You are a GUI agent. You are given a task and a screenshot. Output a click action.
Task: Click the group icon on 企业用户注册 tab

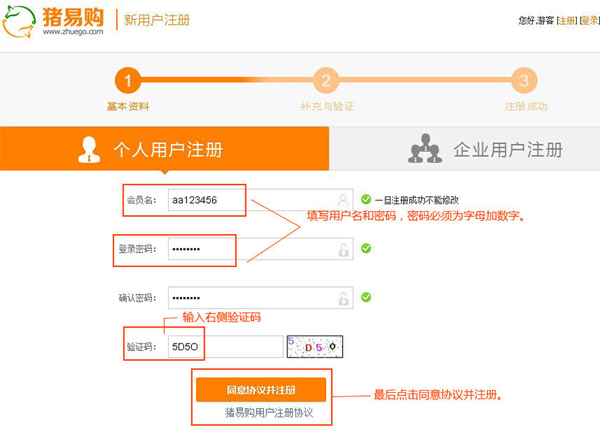(x=425, y=150)
